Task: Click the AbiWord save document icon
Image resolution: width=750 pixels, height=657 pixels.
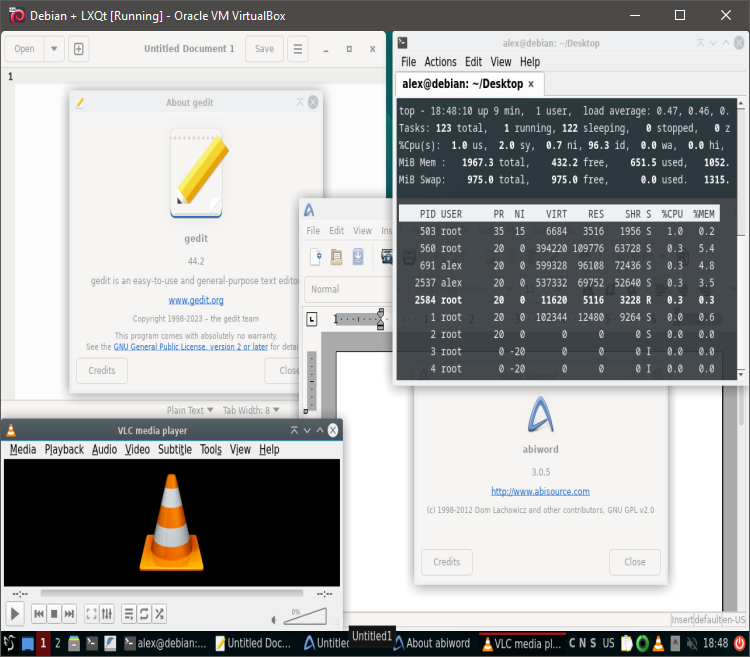Action: (x=358, y=257)
